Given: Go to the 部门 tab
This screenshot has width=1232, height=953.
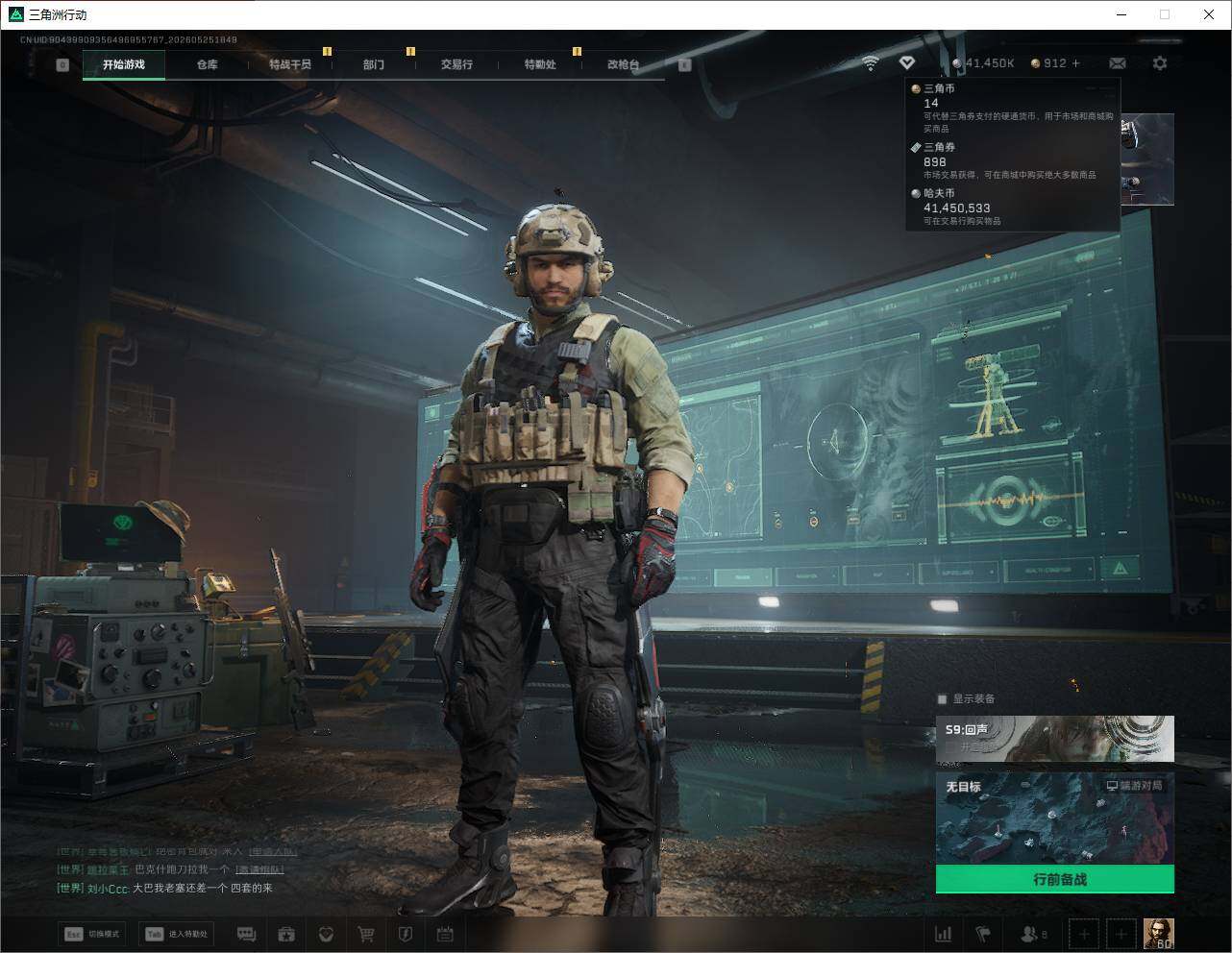Looking at the screenshot, I should click(374, 64).
